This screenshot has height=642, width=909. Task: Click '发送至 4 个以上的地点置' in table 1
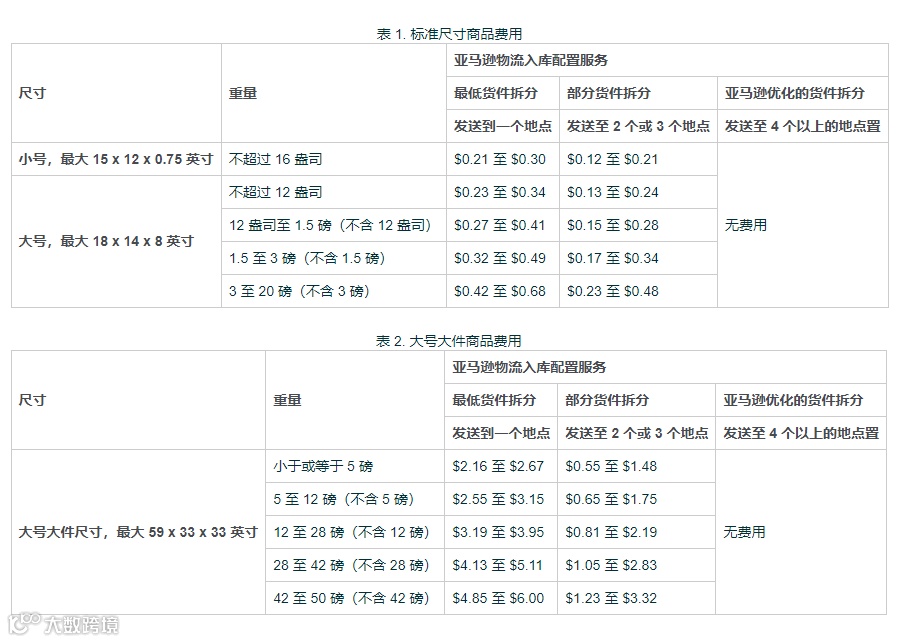tap(802, 126)
